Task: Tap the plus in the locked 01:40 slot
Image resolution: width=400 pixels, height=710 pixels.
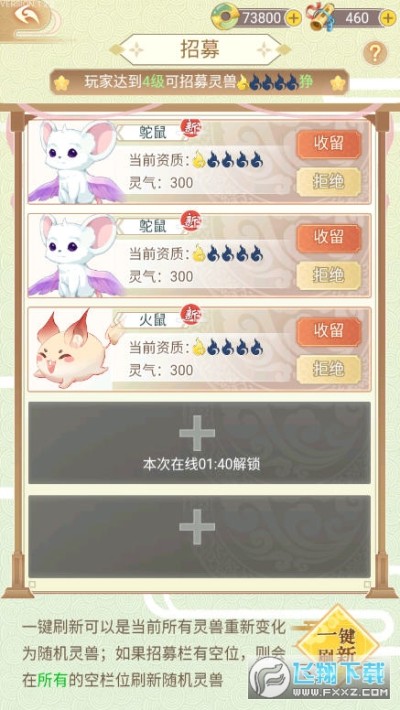Action: (197, 433)
